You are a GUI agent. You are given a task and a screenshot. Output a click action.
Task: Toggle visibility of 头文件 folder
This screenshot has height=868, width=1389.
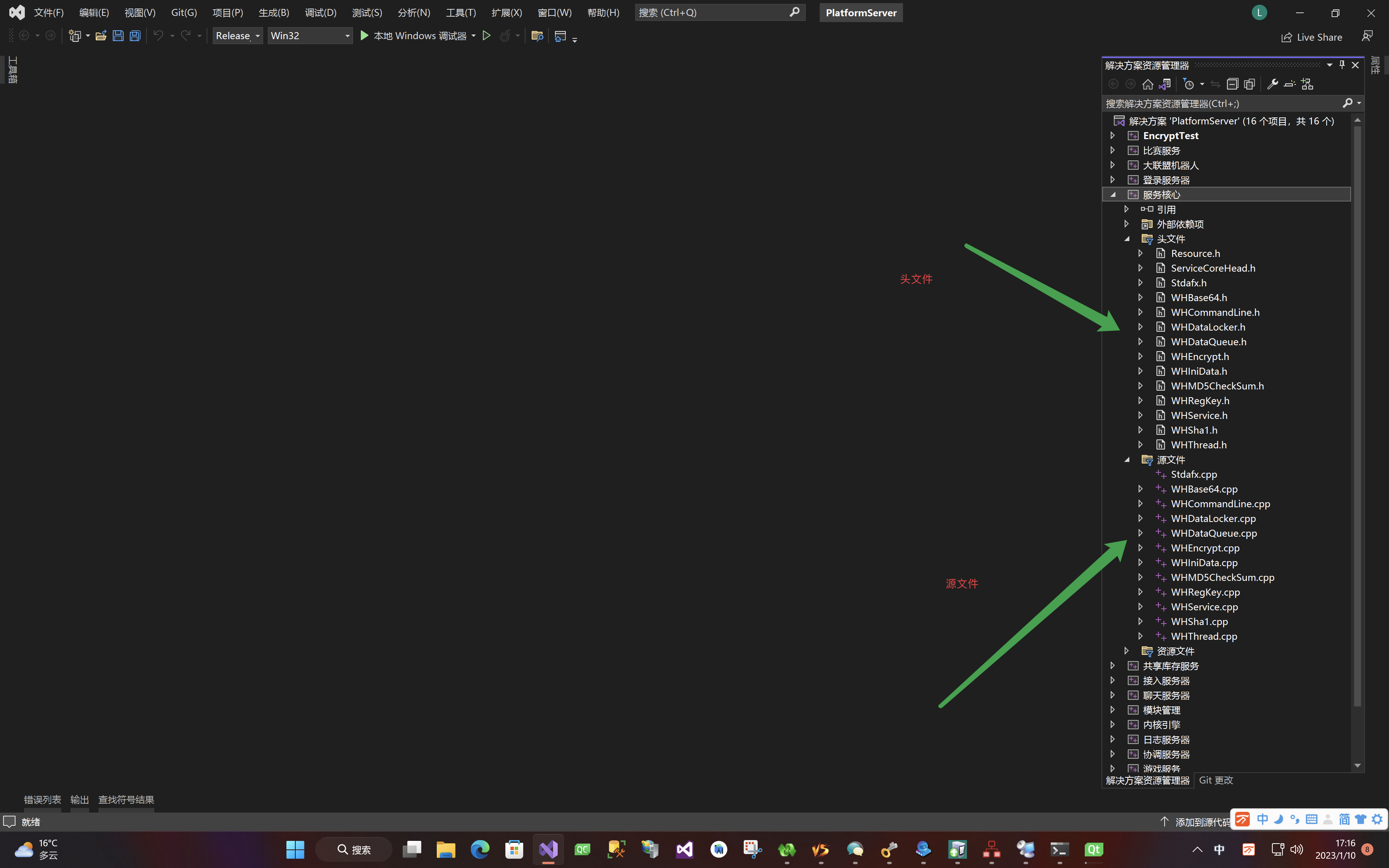[x=1127, y=238]
